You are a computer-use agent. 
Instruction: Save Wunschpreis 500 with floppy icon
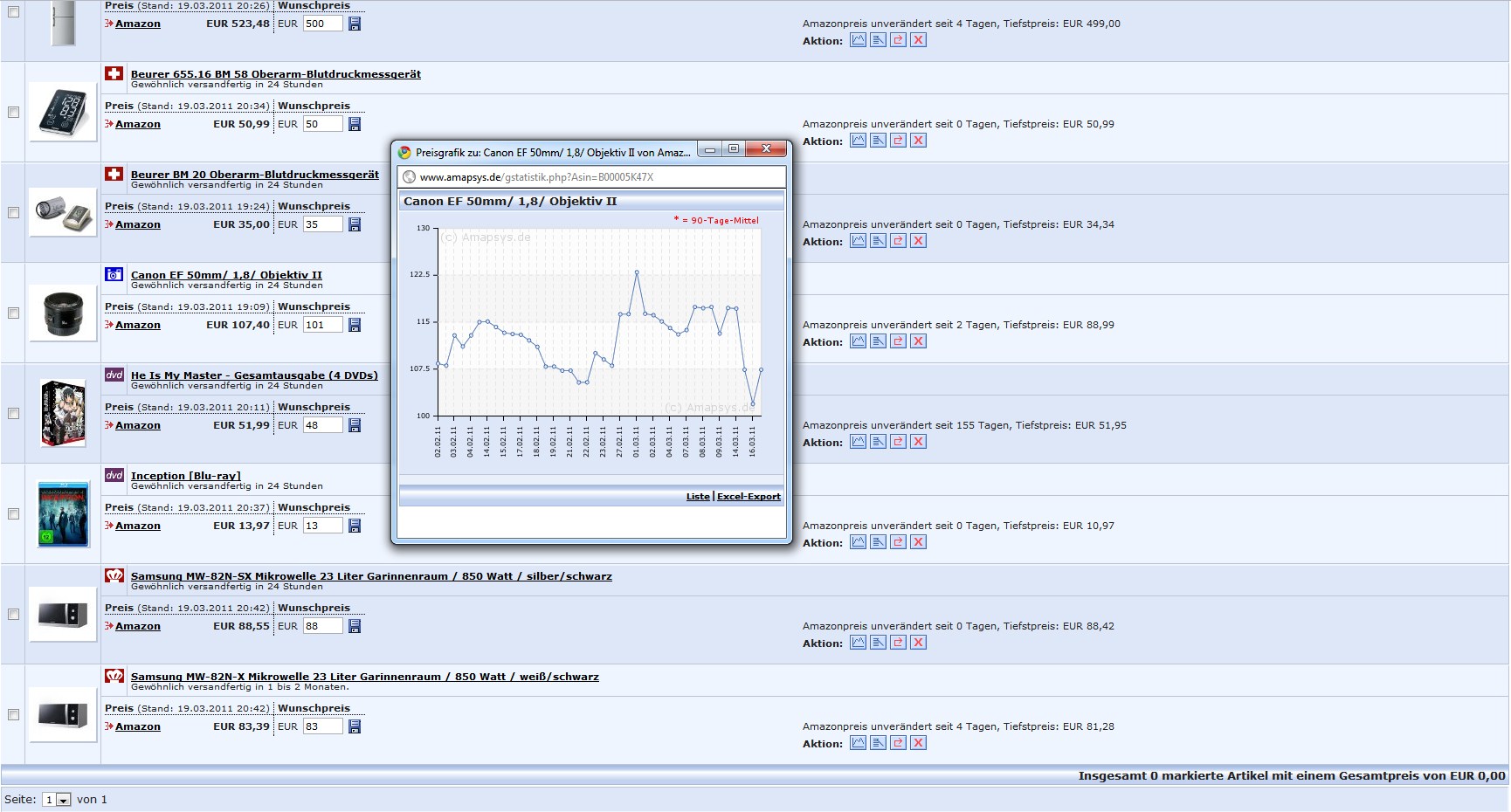(x=355, y=24)
